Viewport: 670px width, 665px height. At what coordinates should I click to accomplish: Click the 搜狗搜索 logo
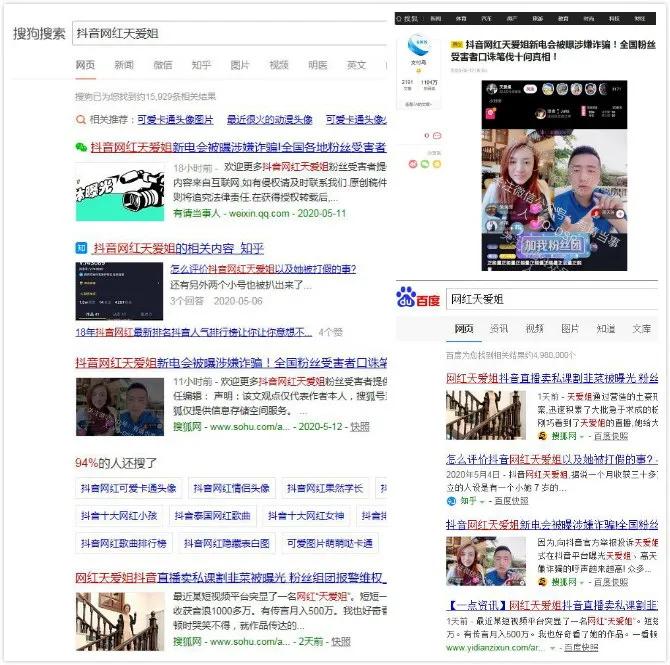(39, 33)
